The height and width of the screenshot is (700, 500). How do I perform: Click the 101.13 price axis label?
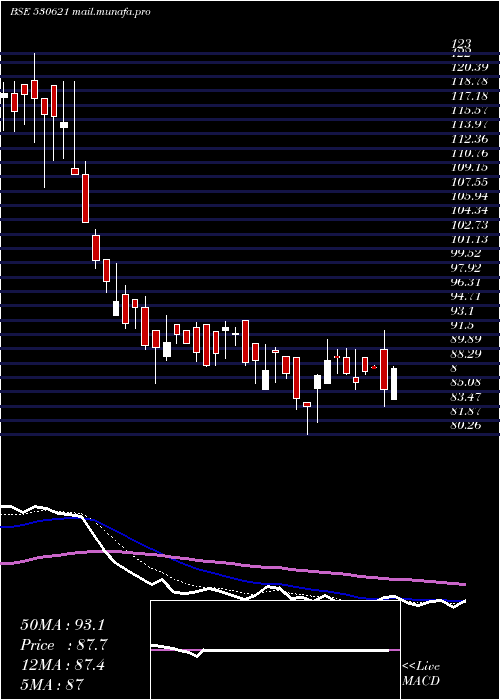470,239
